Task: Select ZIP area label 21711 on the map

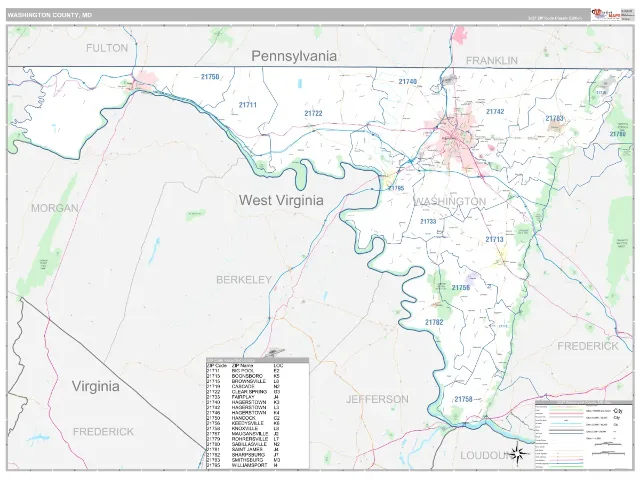Action: pyautogui.click(x=248, y=105)
